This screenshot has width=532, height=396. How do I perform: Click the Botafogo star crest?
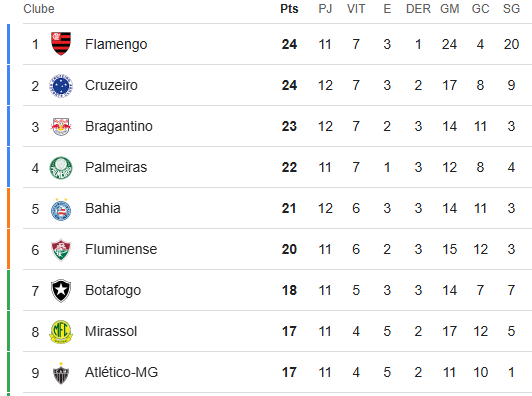pos(61,291)
